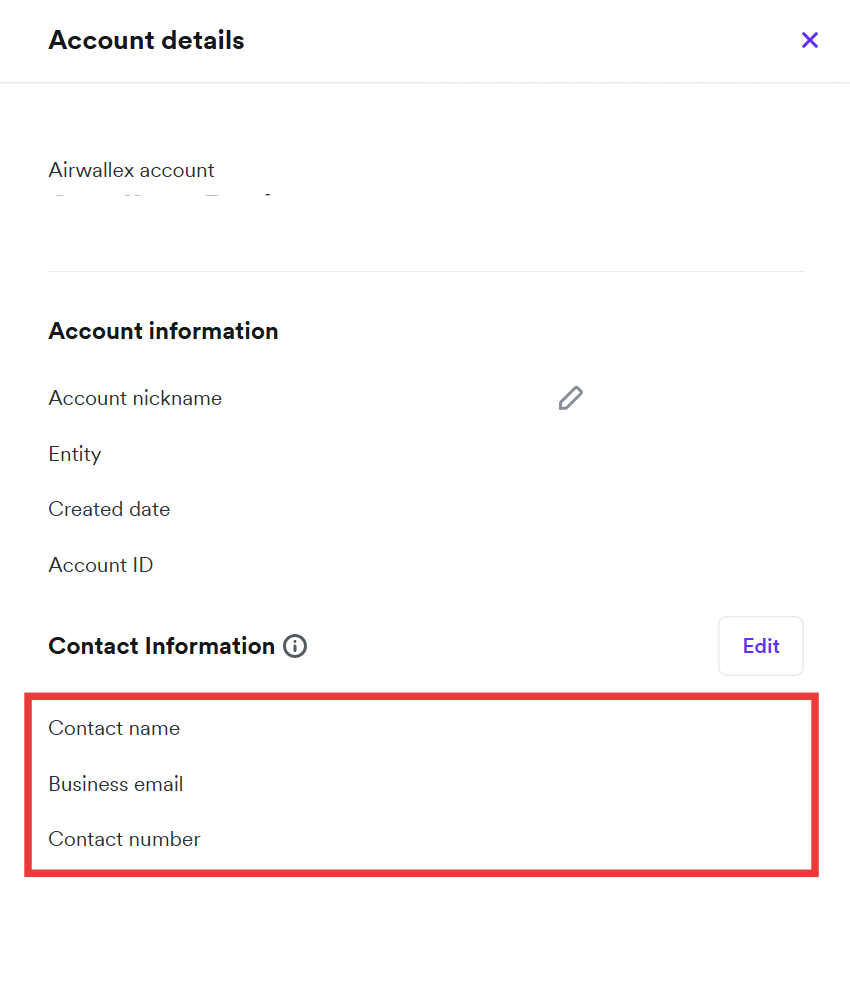Viewport: 850px width, 994px height.
Task: Click the pencil icon beside Account nickname
Action: (x=570, y=398)
